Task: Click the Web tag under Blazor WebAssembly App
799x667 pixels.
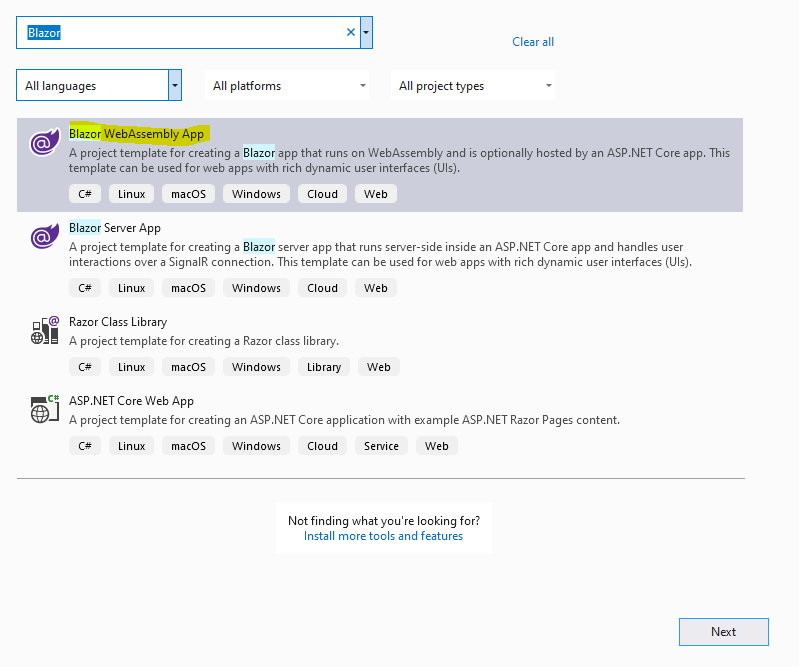Action: pyautogui.click(x=376, y=194)
